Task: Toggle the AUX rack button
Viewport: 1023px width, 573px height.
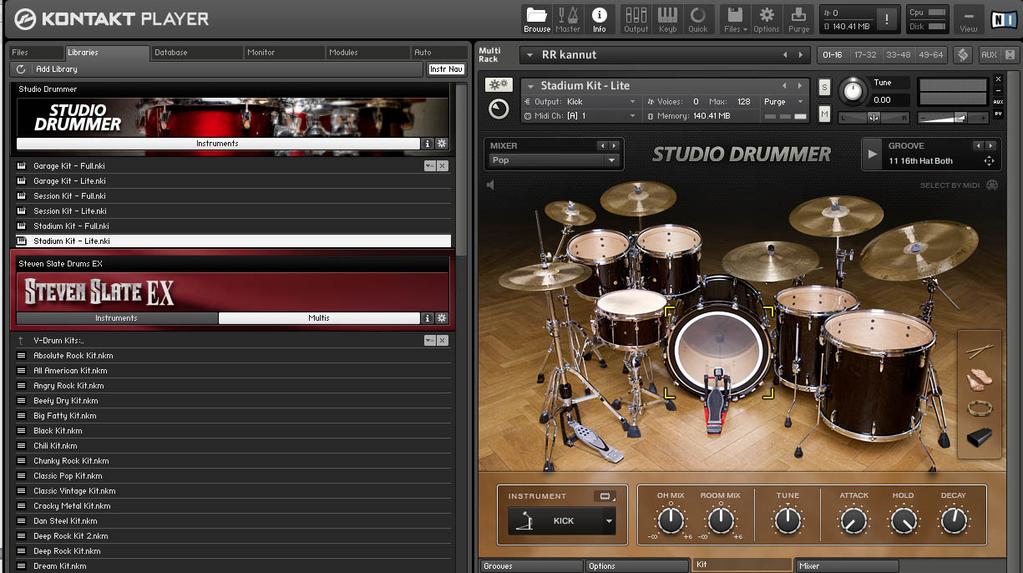Action: [x=989, y=55]
